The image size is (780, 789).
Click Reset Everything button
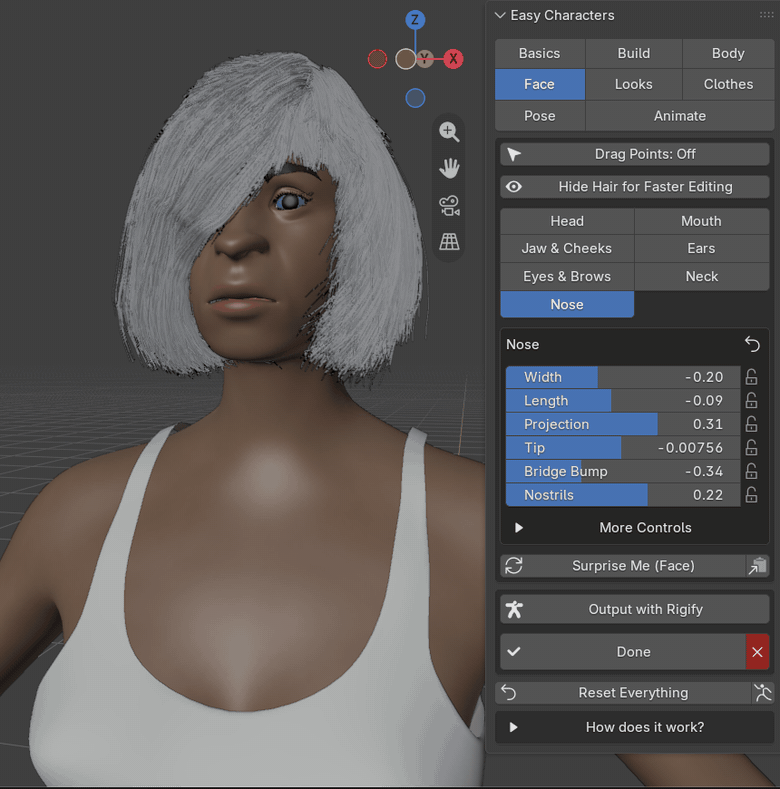point(623,693)
